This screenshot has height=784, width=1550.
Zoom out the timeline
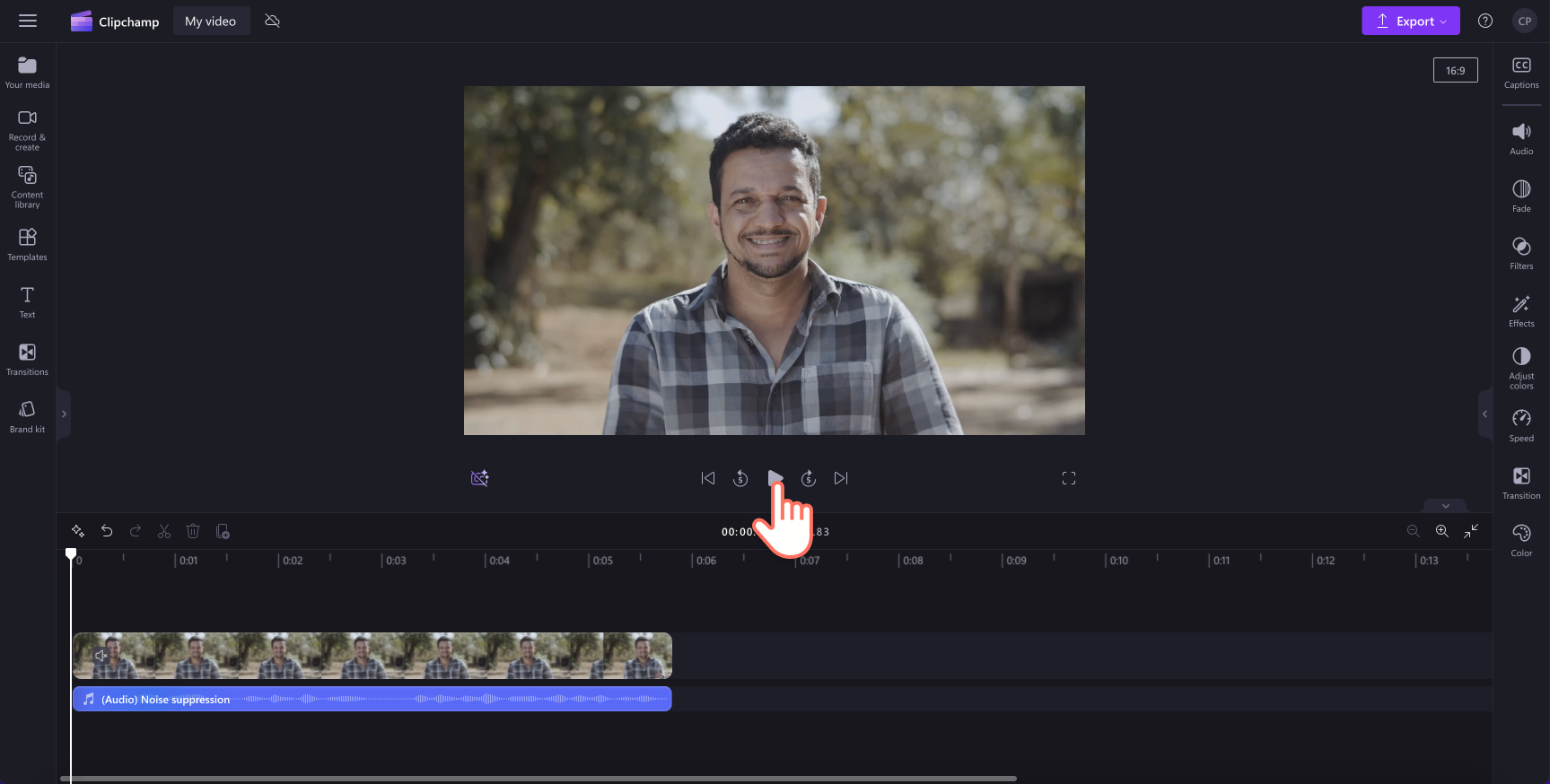click(1414, 531)
